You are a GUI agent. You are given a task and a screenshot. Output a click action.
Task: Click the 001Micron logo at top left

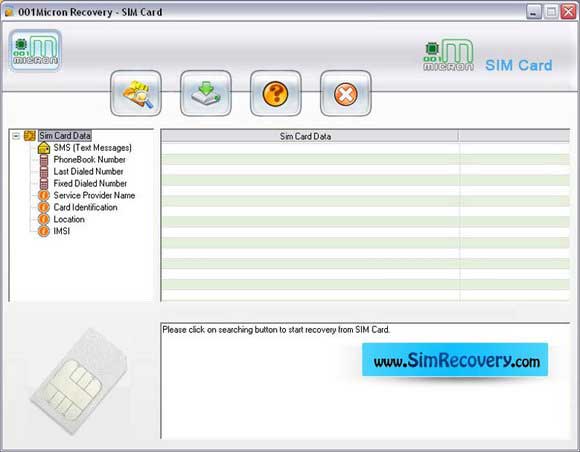point(35,51)
